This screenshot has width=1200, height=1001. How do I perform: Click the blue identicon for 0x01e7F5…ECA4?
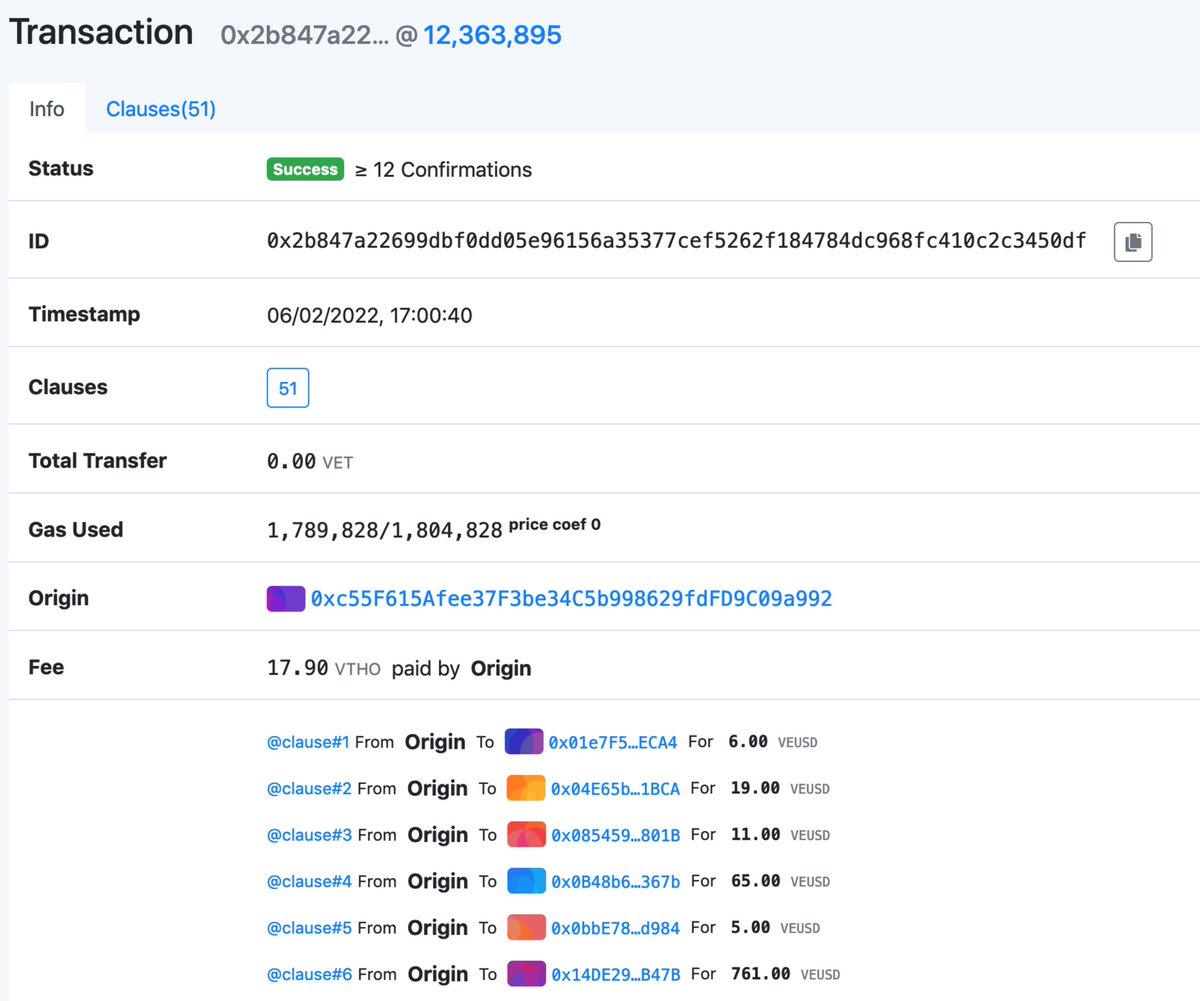[524, 742]
